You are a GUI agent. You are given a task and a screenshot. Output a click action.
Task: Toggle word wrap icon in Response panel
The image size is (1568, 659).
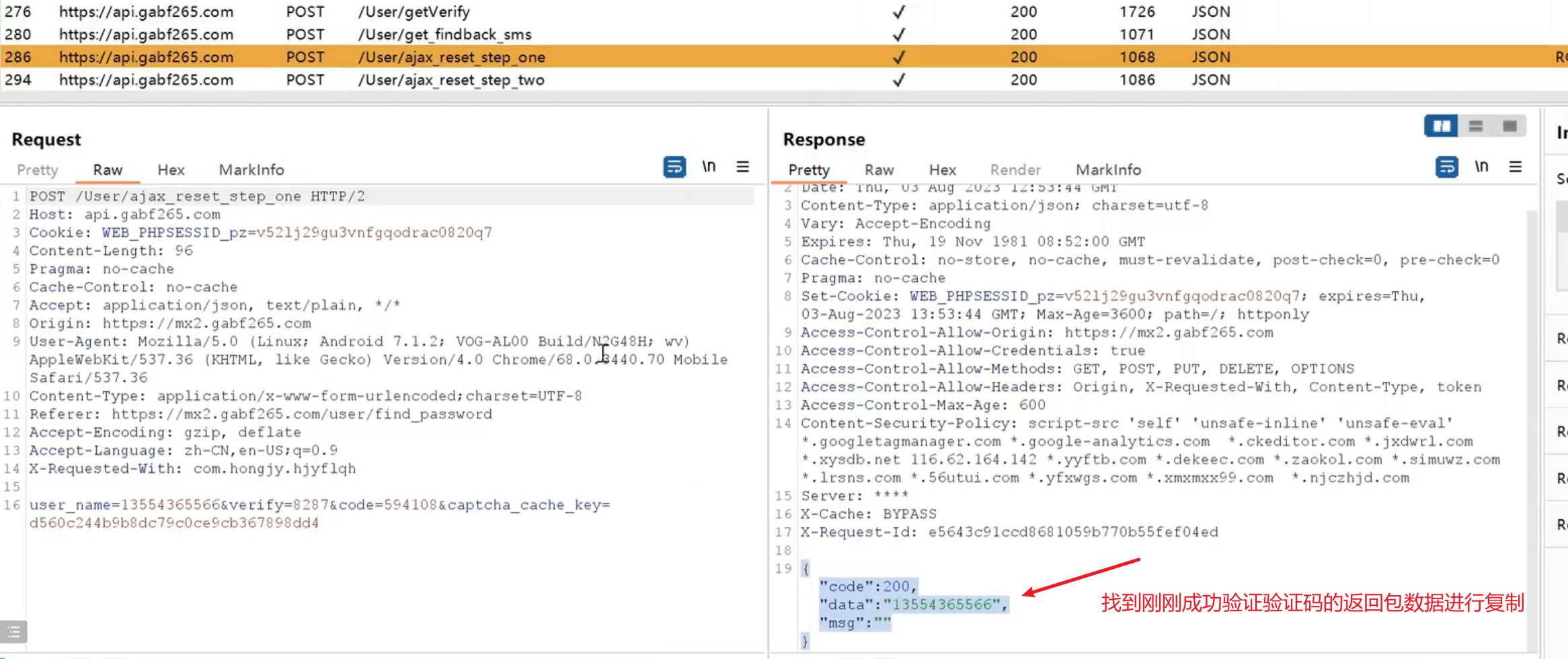(1446, 167)
